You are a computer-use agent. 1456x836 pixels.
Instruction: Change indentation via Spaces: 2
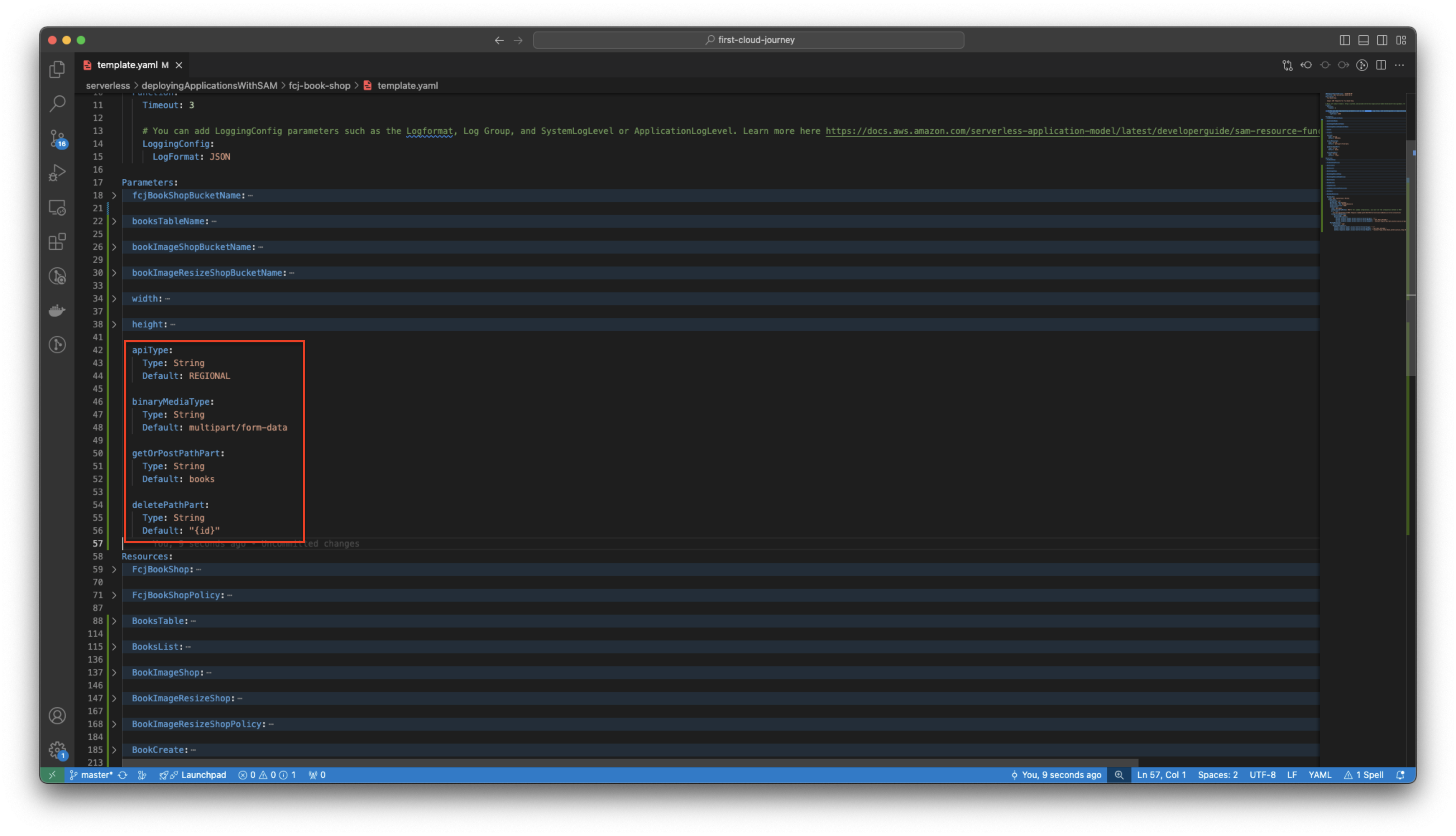pos(1218,775)
